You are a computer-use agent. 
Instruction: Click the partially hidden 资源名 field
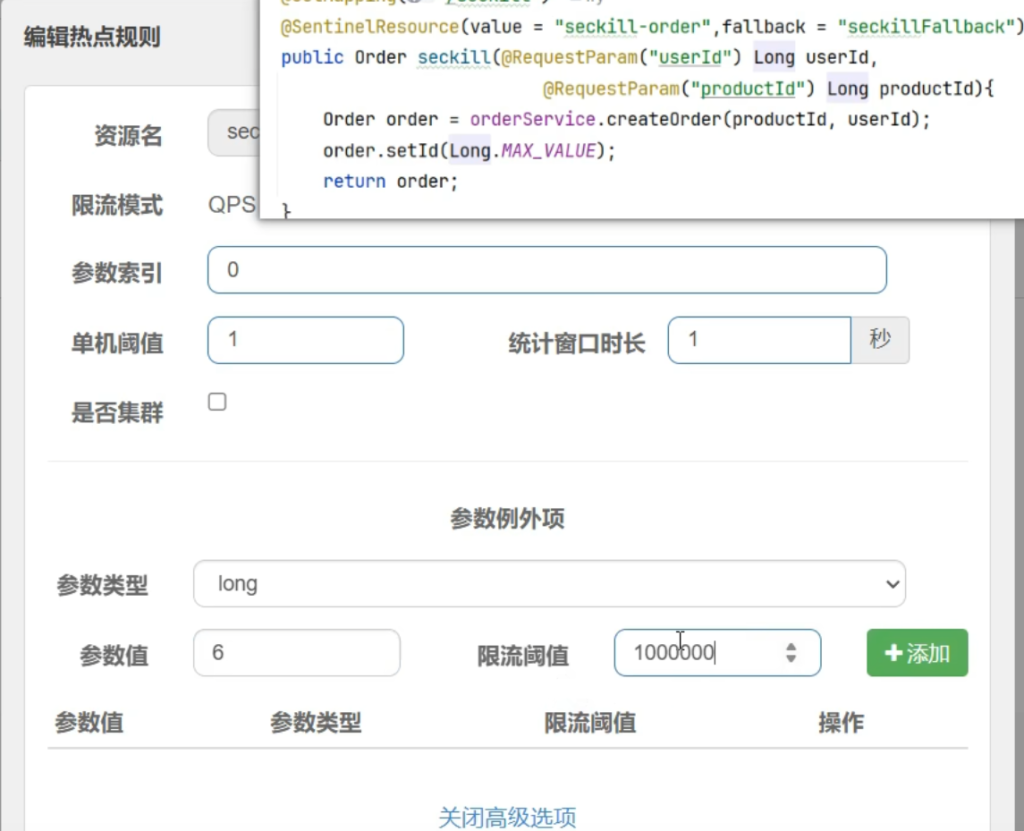point(233,133)
